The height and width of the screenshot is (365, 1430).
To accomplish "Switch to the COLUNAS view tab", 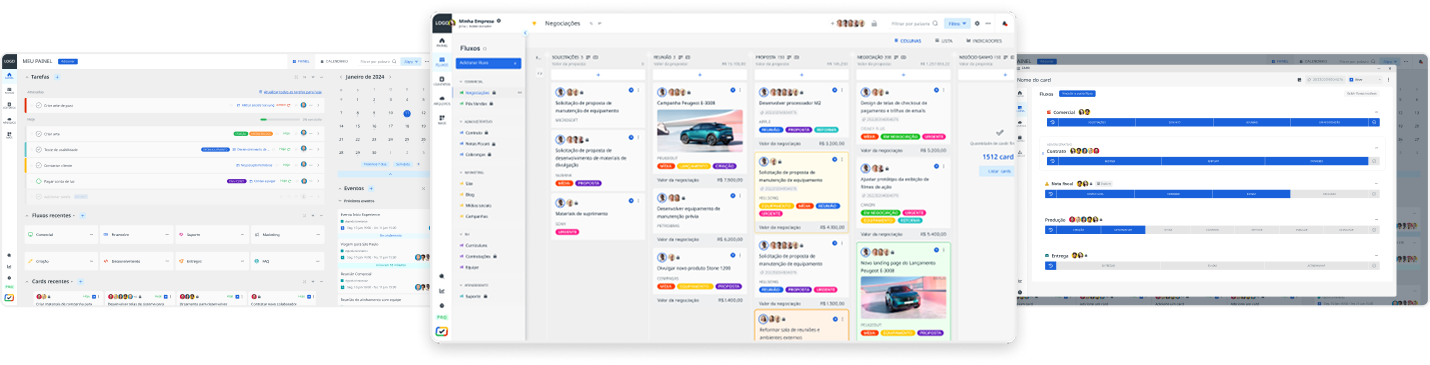I will (x=907, y=41).
